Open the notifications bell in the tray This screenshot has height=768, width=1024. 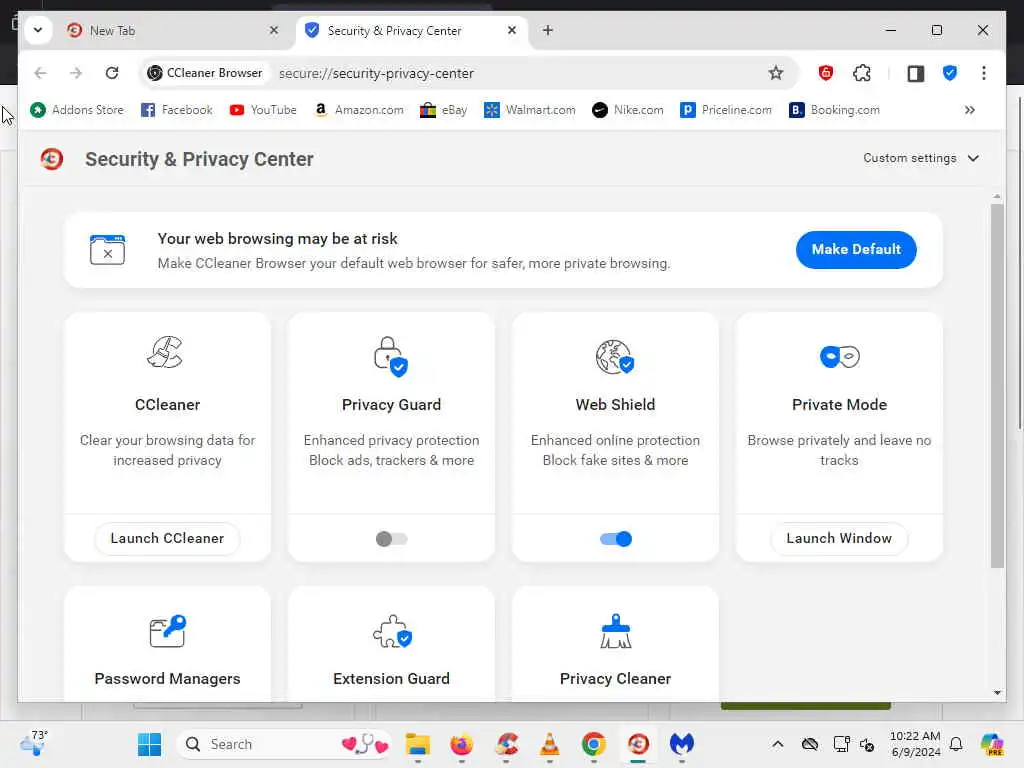(956, 744)
